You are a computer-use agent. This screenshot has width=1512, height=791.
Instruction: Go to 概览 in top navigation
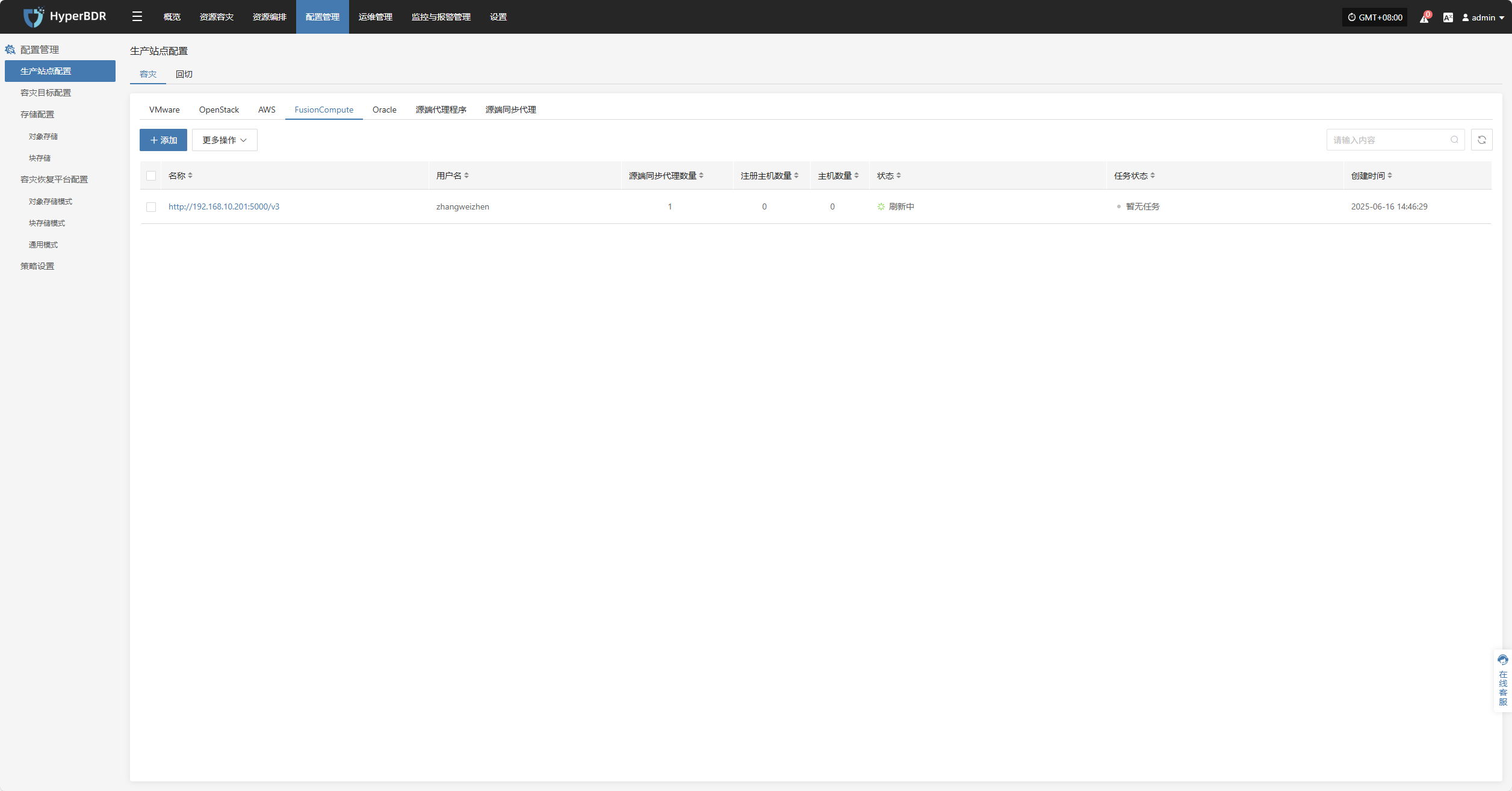pos(172,17)
